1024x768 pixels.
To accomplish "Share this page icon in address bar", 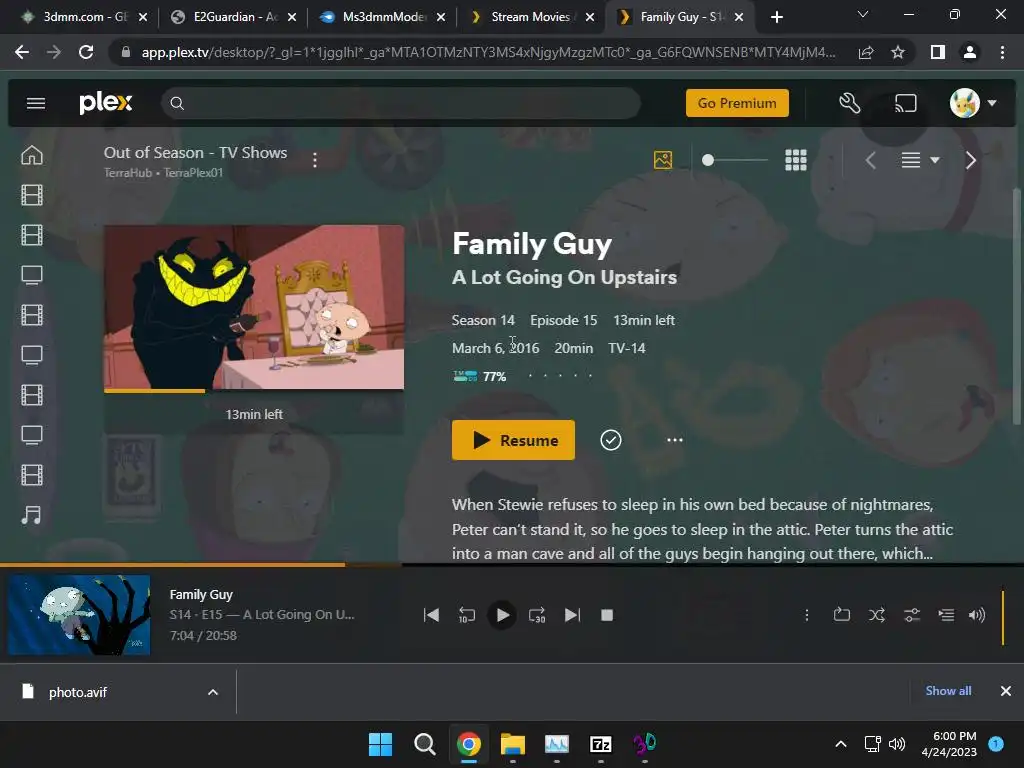I will click(x=866, y=52).
